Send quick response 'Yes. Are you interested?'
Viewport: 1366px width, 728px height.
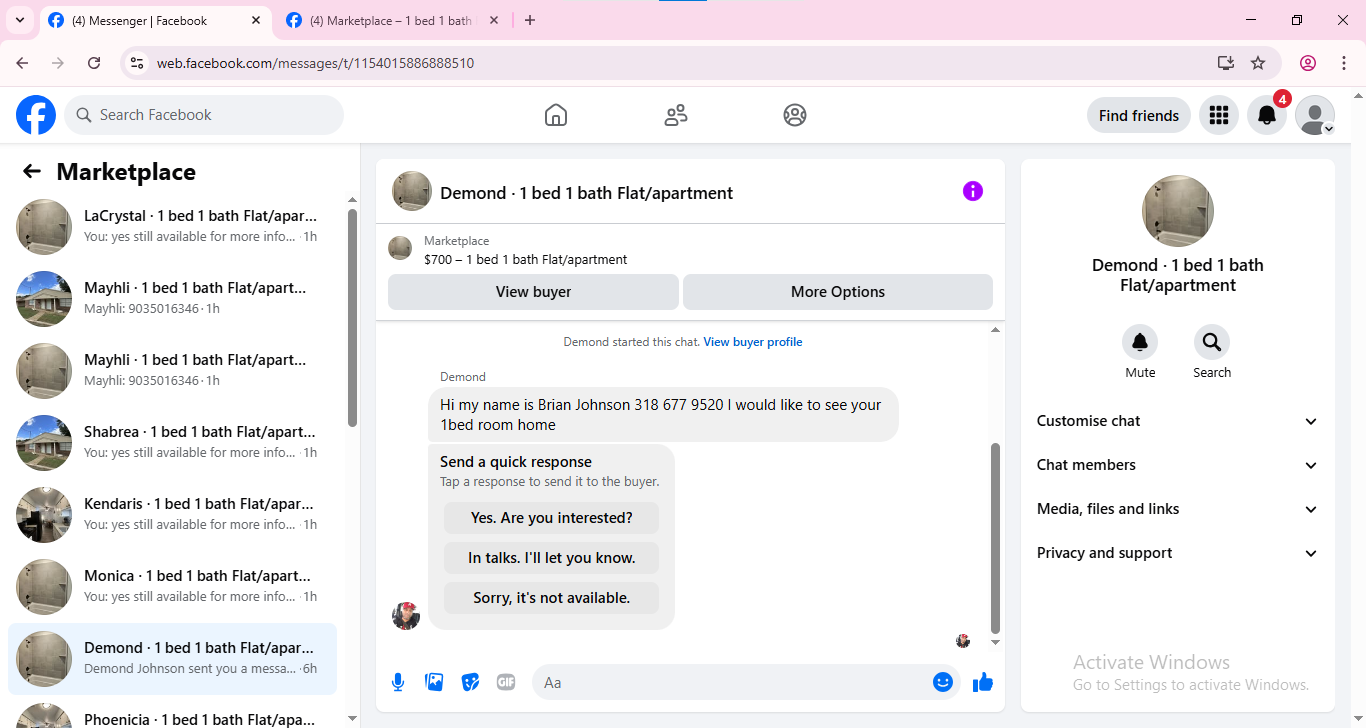point(552,518)
